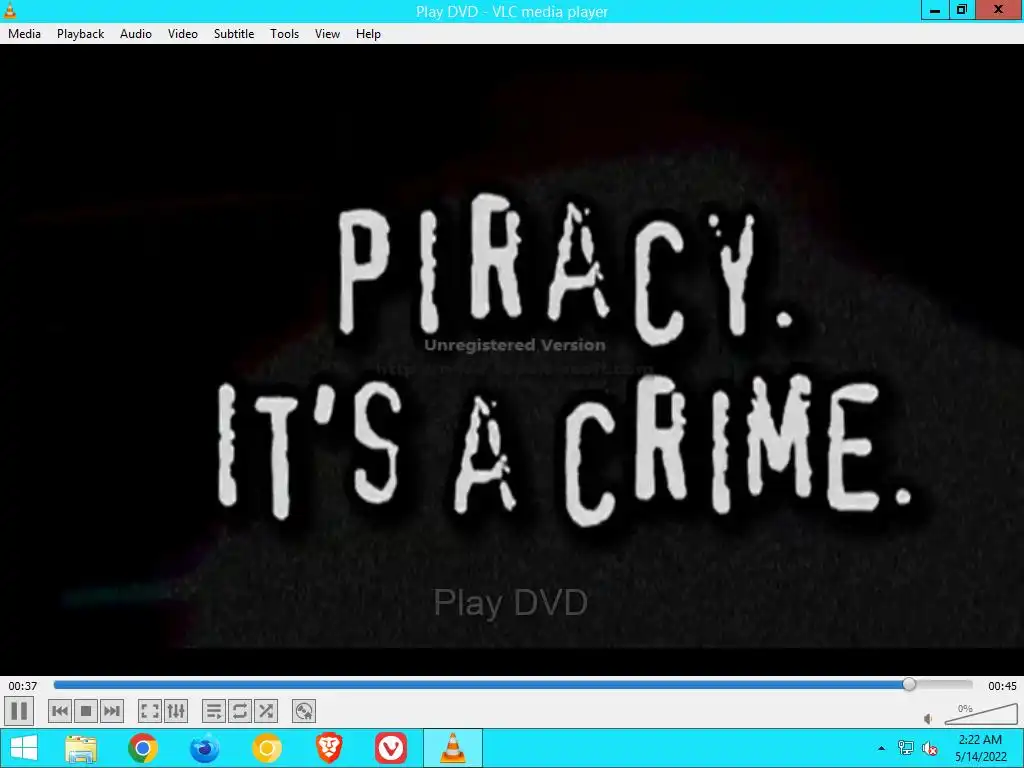Toggle total time display 00:45
The image size is (1024, 768).
click(x=1002, y=686)
